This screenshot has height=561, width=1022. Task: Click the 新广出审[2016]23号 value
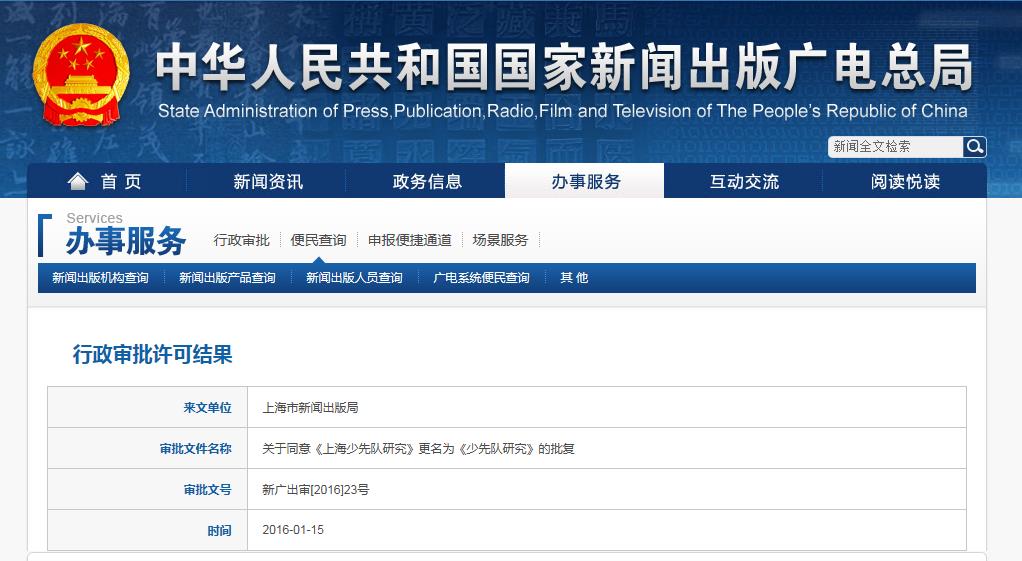pos(315,490)
